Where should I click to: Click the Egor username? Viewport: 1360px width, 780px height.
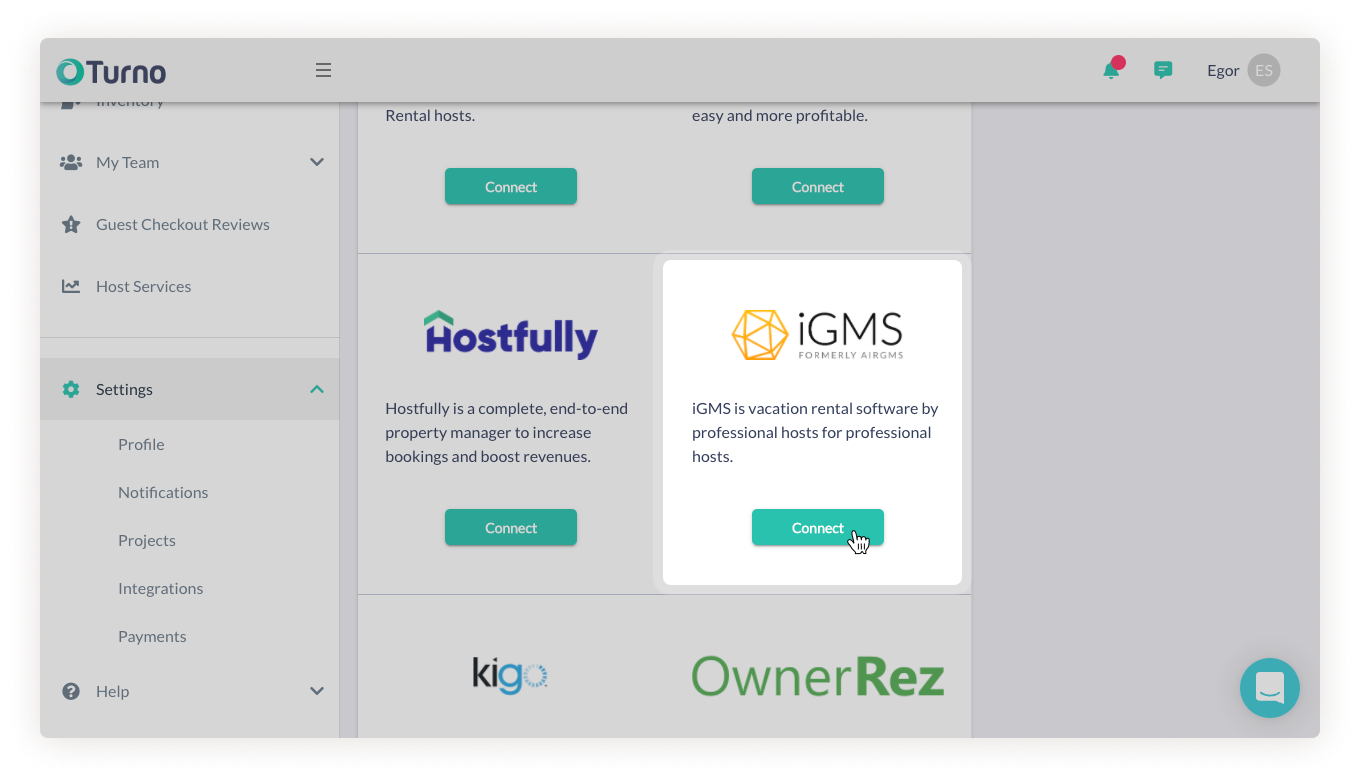tap(1223, 70)
